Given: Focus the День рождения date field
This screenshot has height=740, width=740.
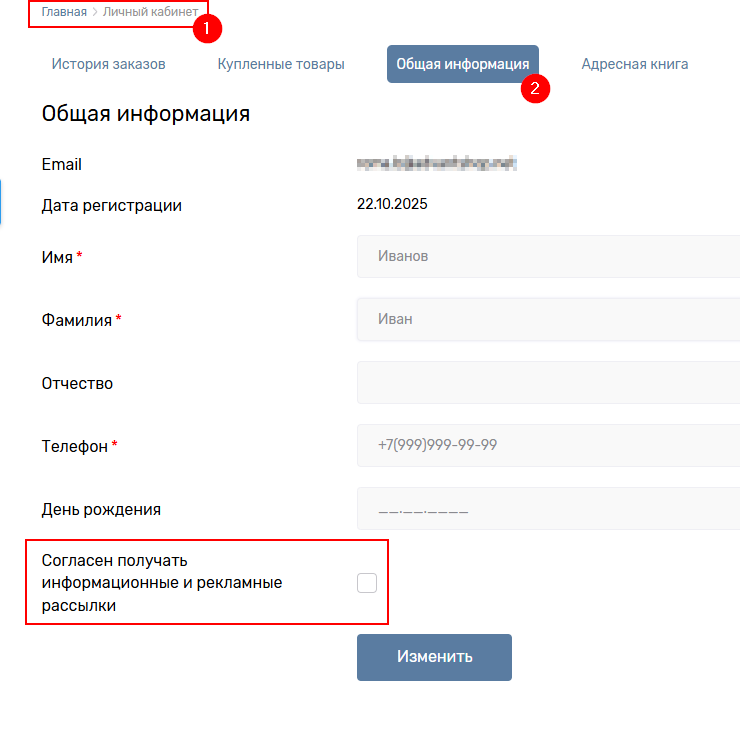Looking at the screenshot, I should [x=548, y=509].
